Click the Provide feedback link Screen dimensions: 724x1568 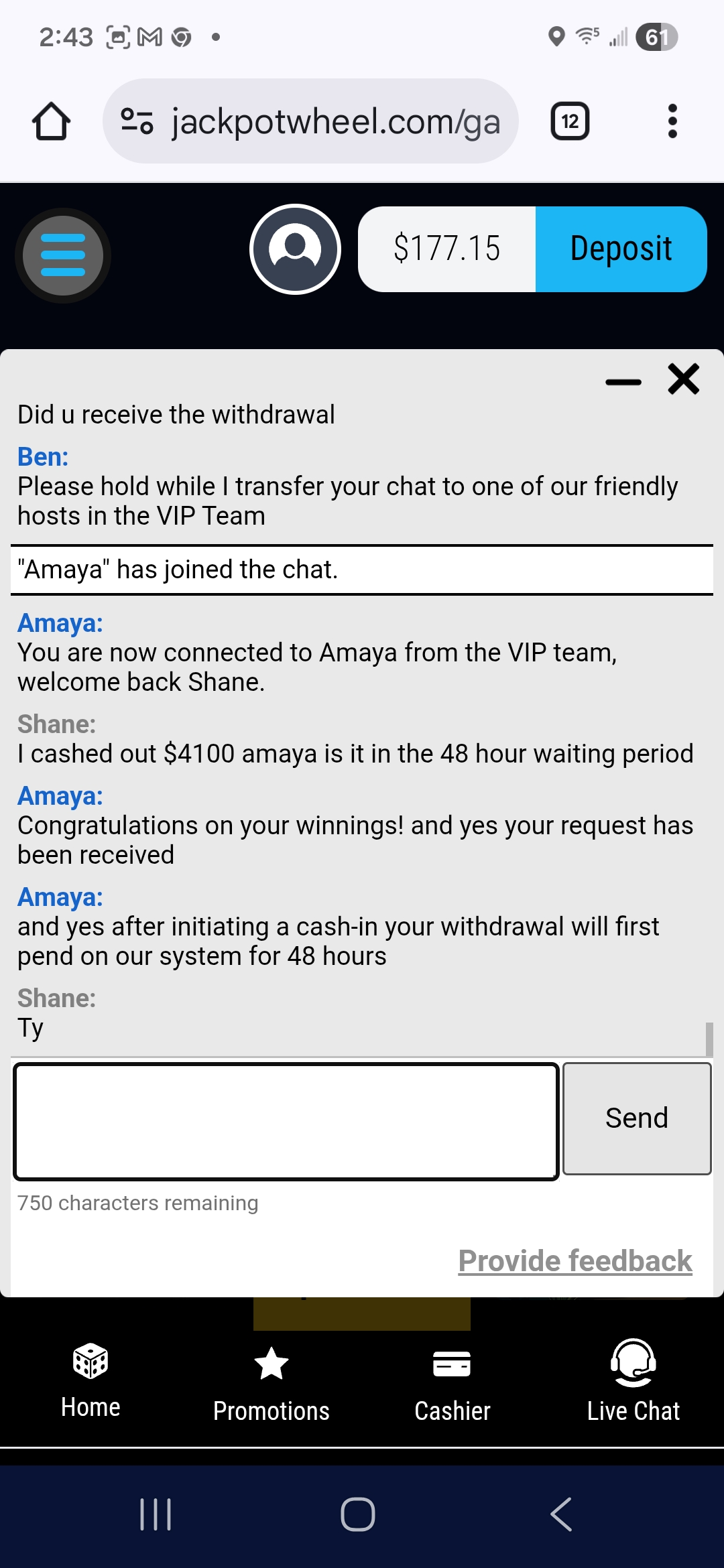click(x=575, y=1261)
